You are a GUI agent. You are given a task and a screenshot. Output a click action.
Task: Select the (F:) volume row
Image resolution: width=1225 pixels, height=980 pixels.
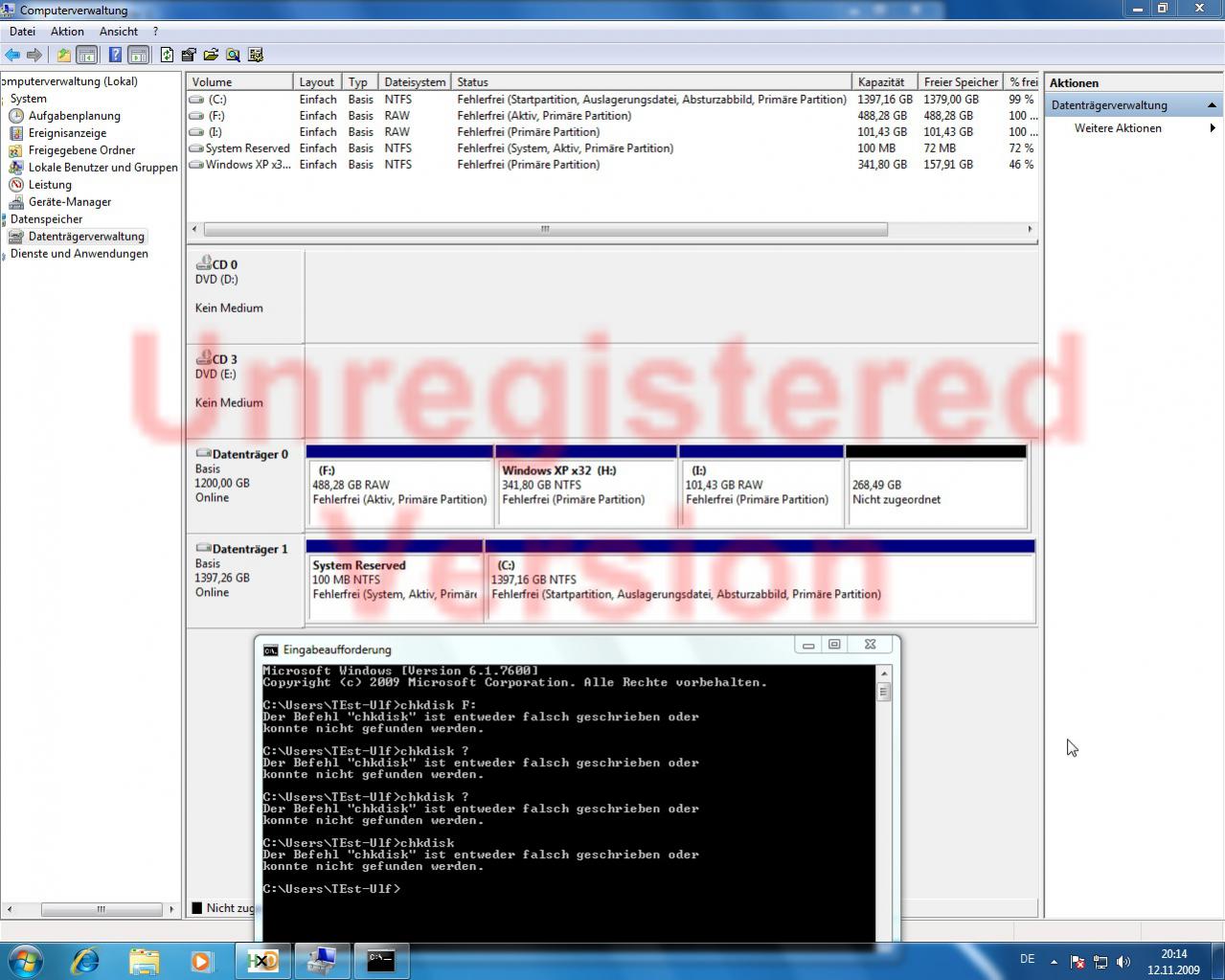tap(612, 116)
